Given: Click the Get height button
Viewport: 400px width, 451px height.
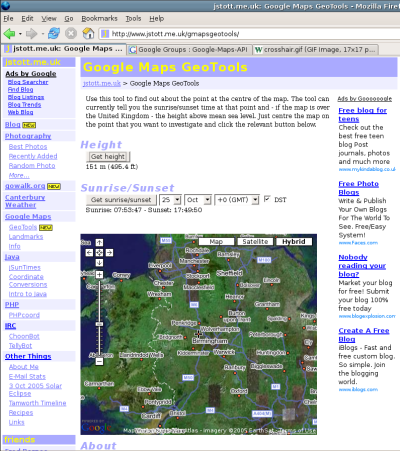Looking at the screenshot, I should coord(108,157).
